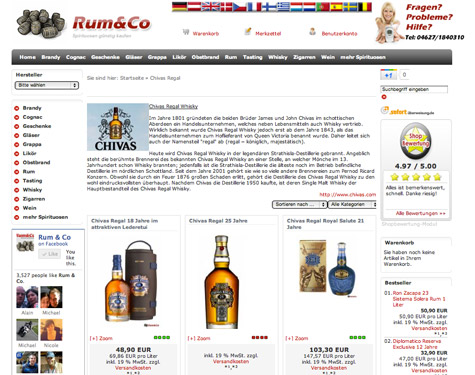Click the Google +1 button
The image size is (475, 375).
[x=388, y=75]
